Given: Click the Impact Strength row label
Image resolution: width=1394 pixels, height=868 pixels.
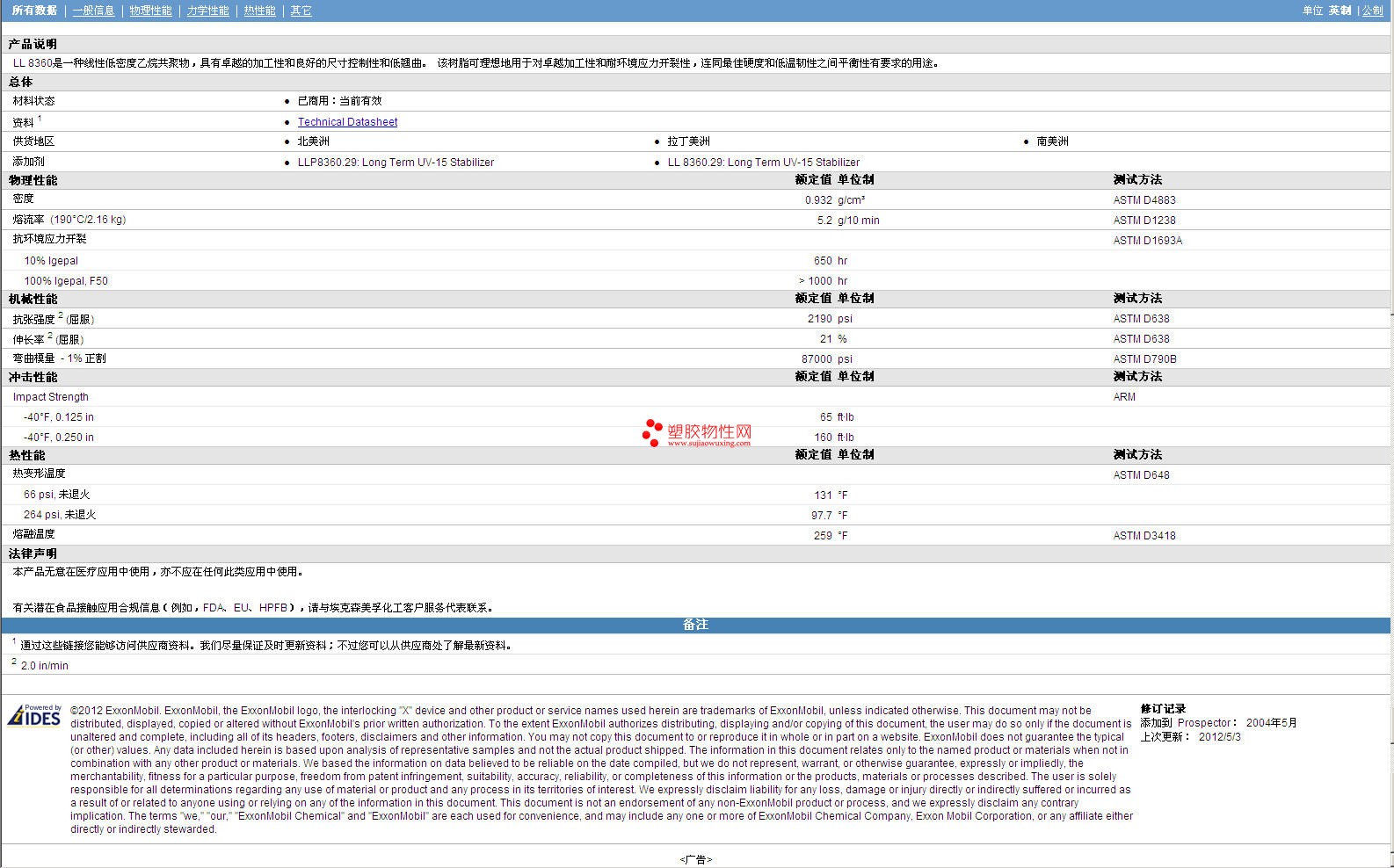Looking at the screenshot, I should 50,397.
